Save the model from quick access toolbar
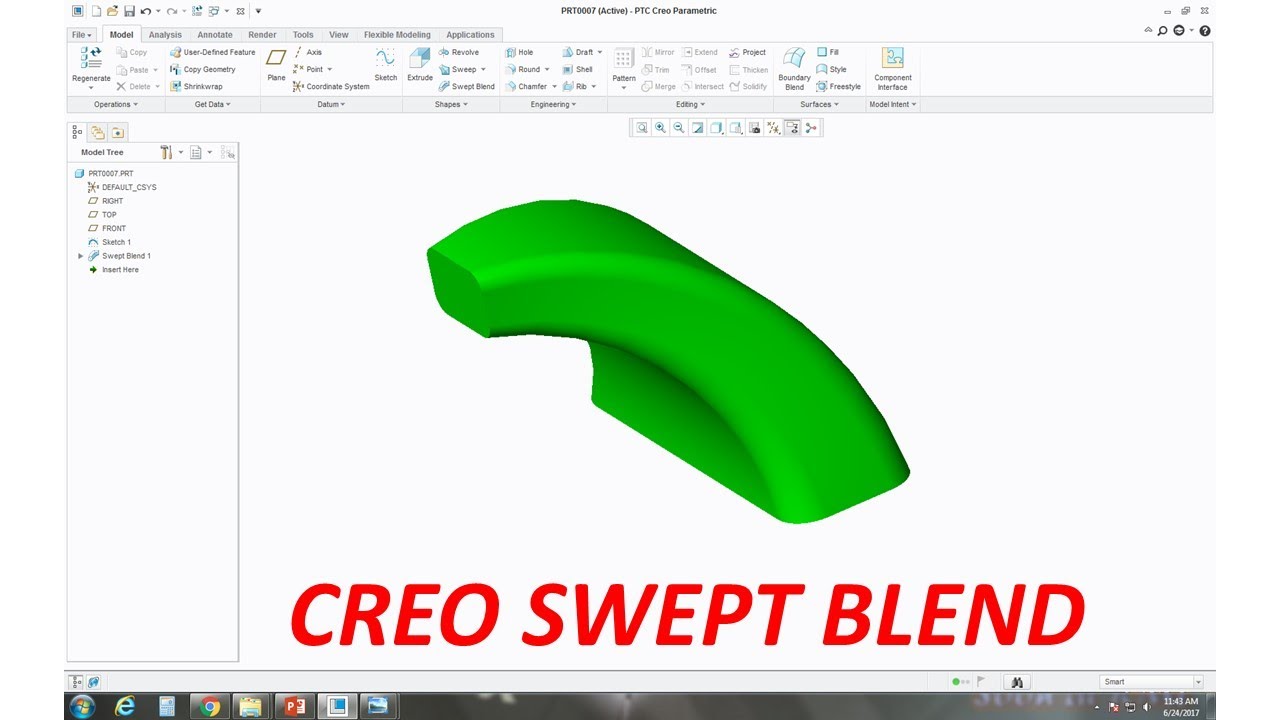 (x=129, y=11)
